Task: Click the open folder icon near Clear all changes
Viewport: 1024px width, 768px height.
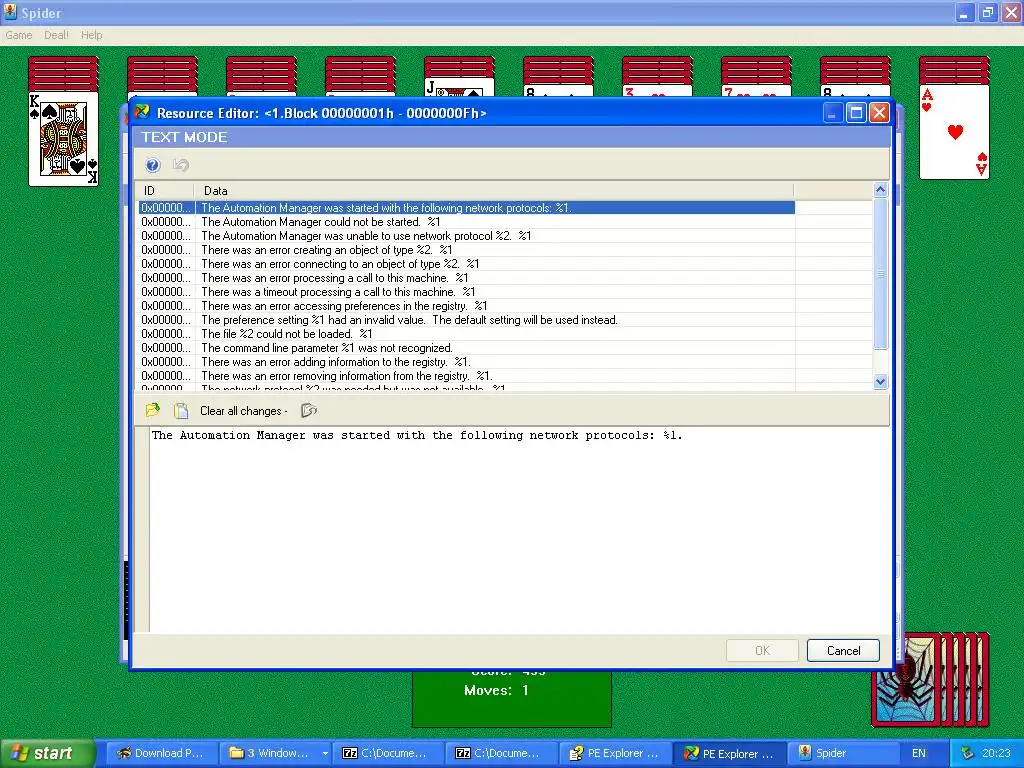Action: pos(153,410)
